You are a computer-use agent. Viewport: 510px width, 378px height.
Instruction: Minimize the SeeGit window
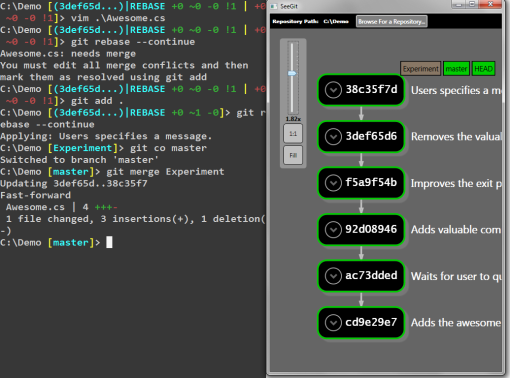click(x=459, y=4)
